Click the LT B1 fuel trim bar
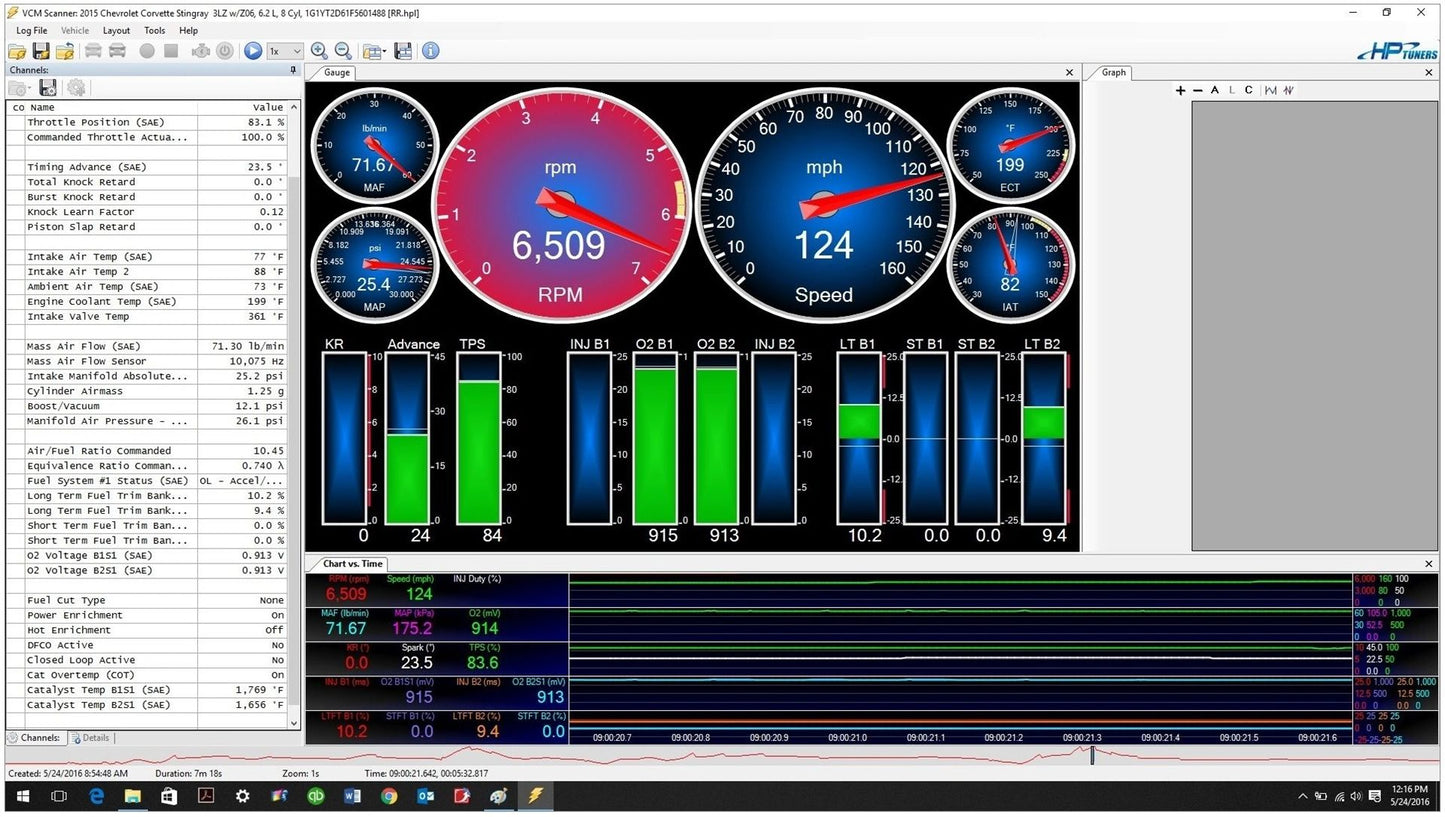The height and width of the screenshot is (817, 1445). pyautogui.click(x=859, y=439)
